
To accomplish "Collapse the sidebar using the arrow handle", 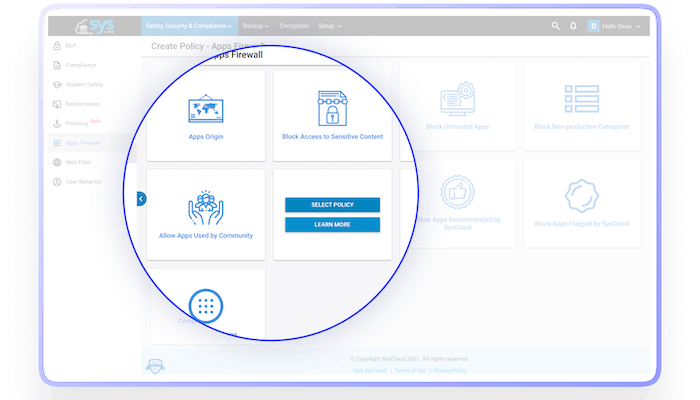I will click(141, 199).
